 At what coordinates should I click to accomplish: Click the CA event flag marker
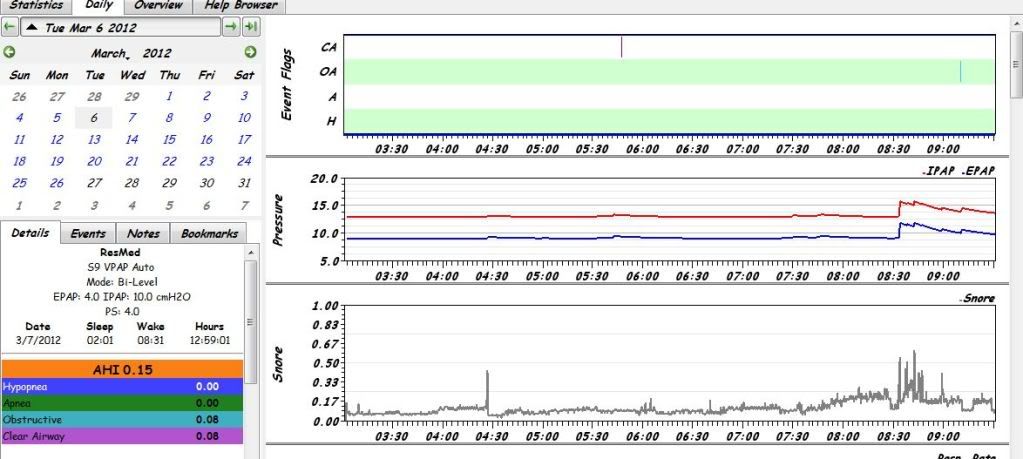tap(622, 46)
